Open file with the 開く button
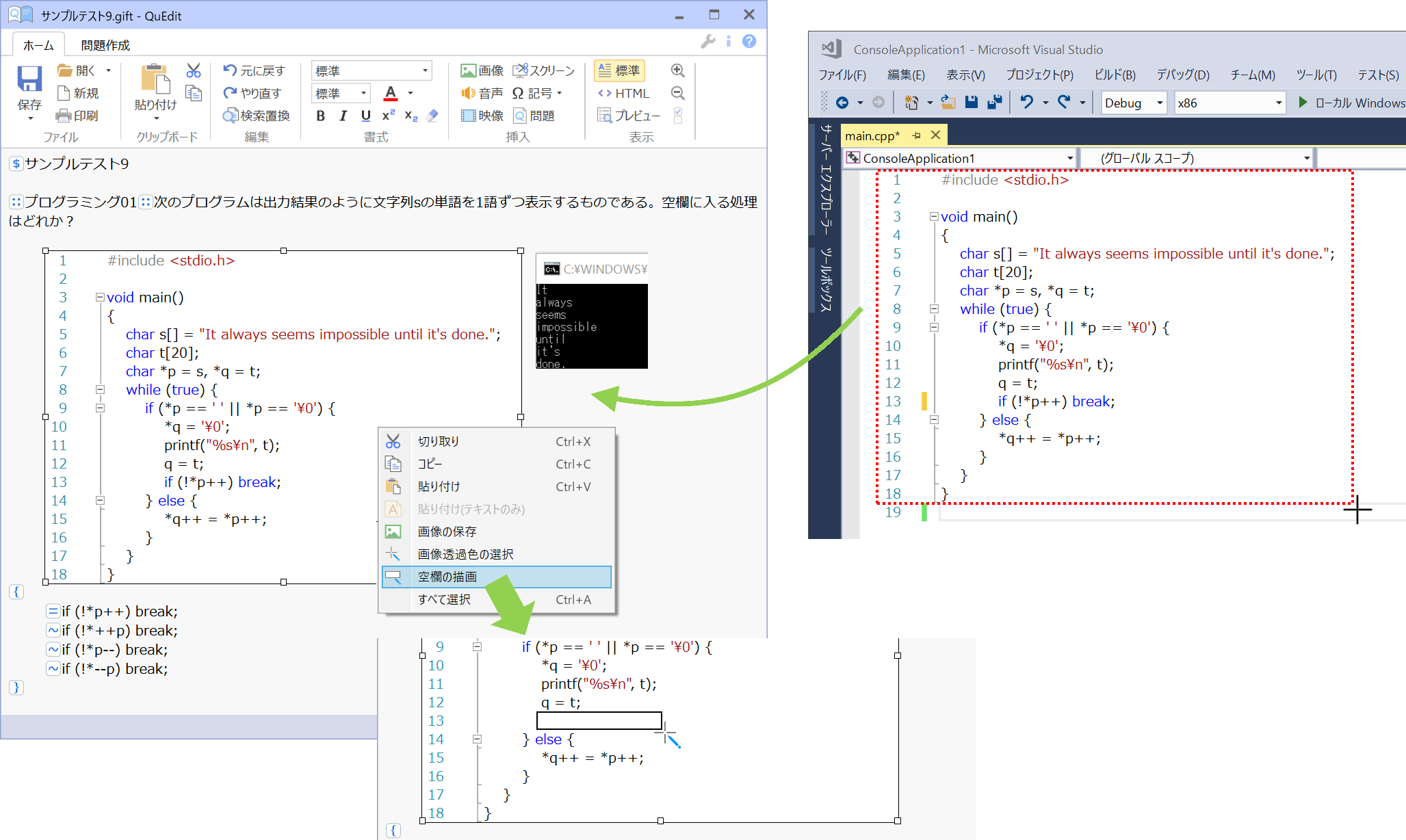 point(77,70)
